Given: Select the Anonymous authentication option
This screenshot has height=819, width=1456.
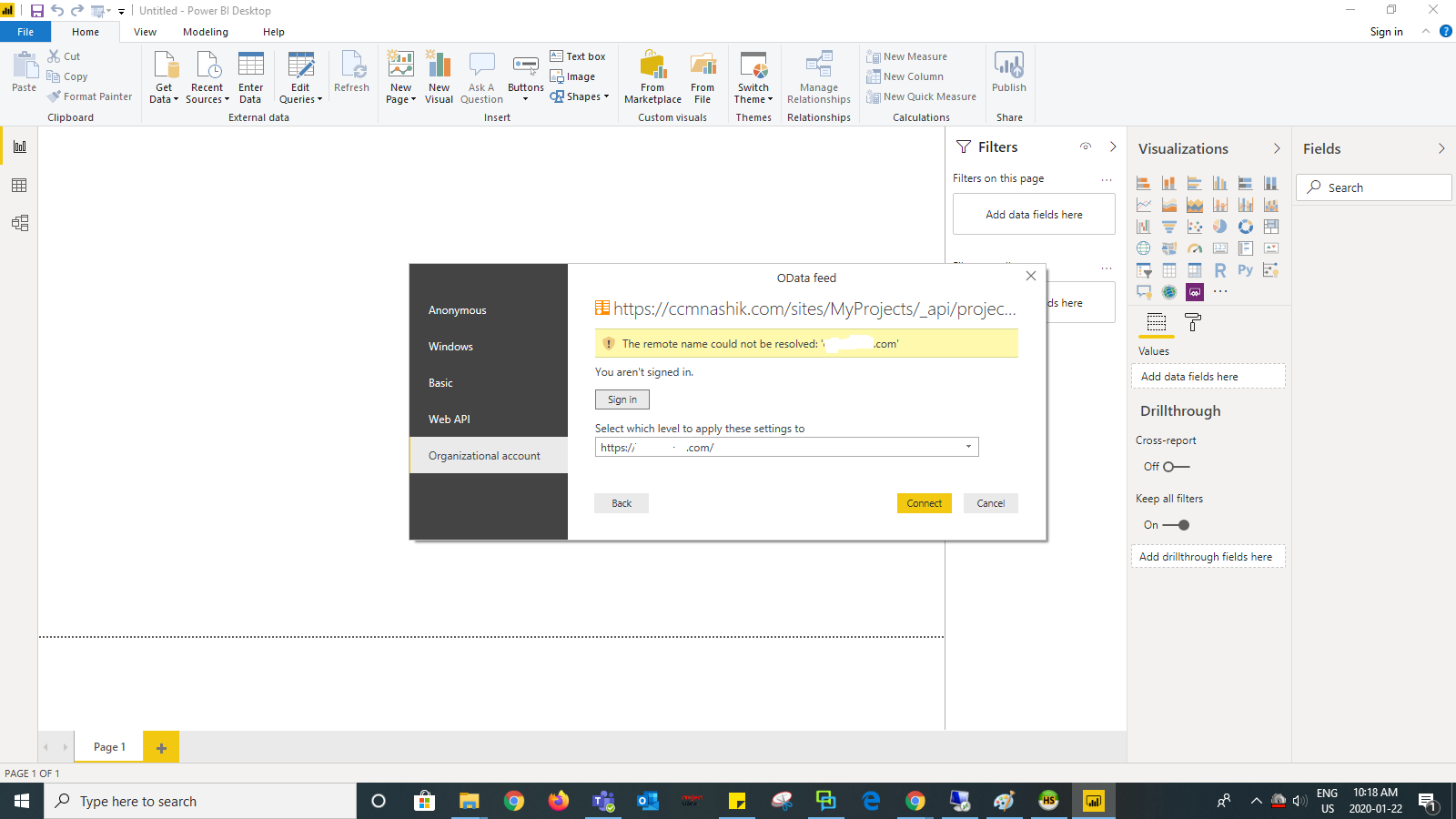Looking at the screenshot, I should coord(458,310).
